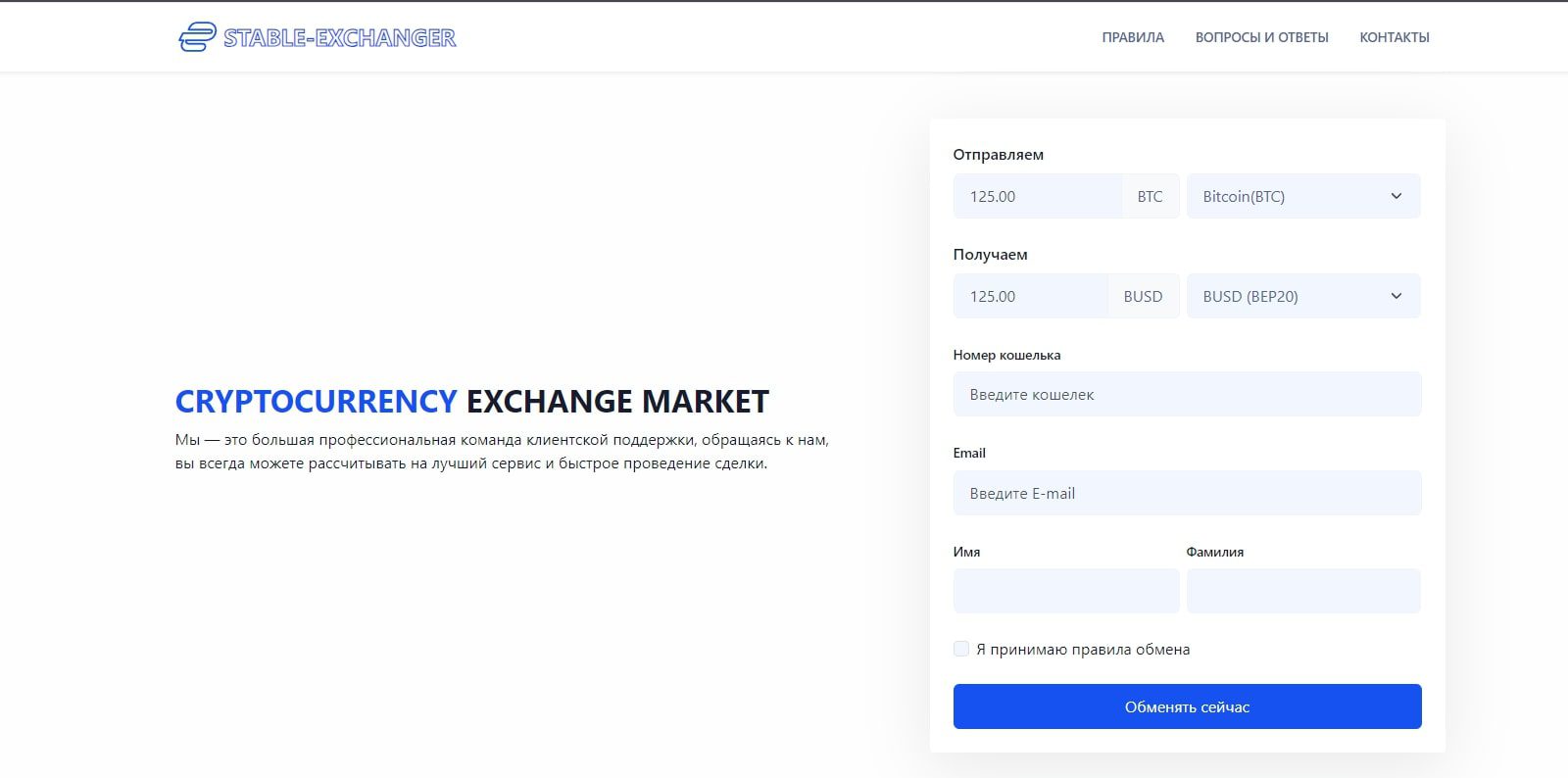This screenshot has width=1568, height=778.
Task: Click the Номер кошелька label
Action: point(1006,355)
